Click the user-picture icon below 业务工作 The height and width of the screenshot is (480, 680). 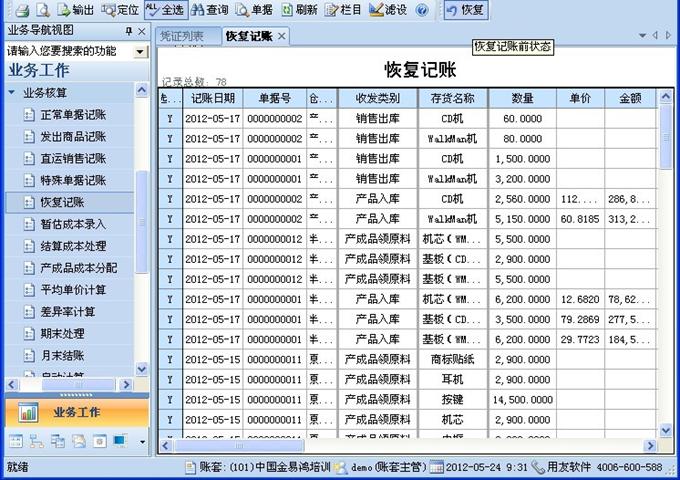point(78,441)
